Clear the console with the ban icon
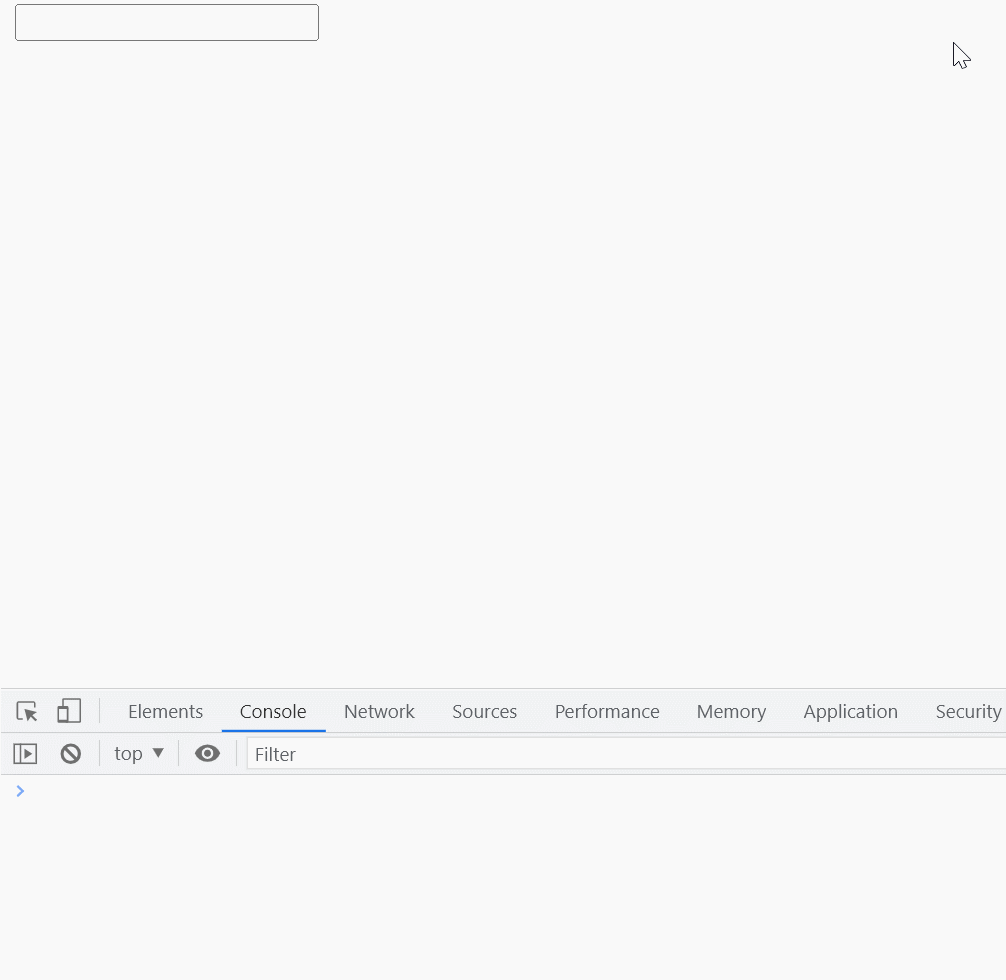The width and height of the screenshot is (1006, 980). [71, 753]
